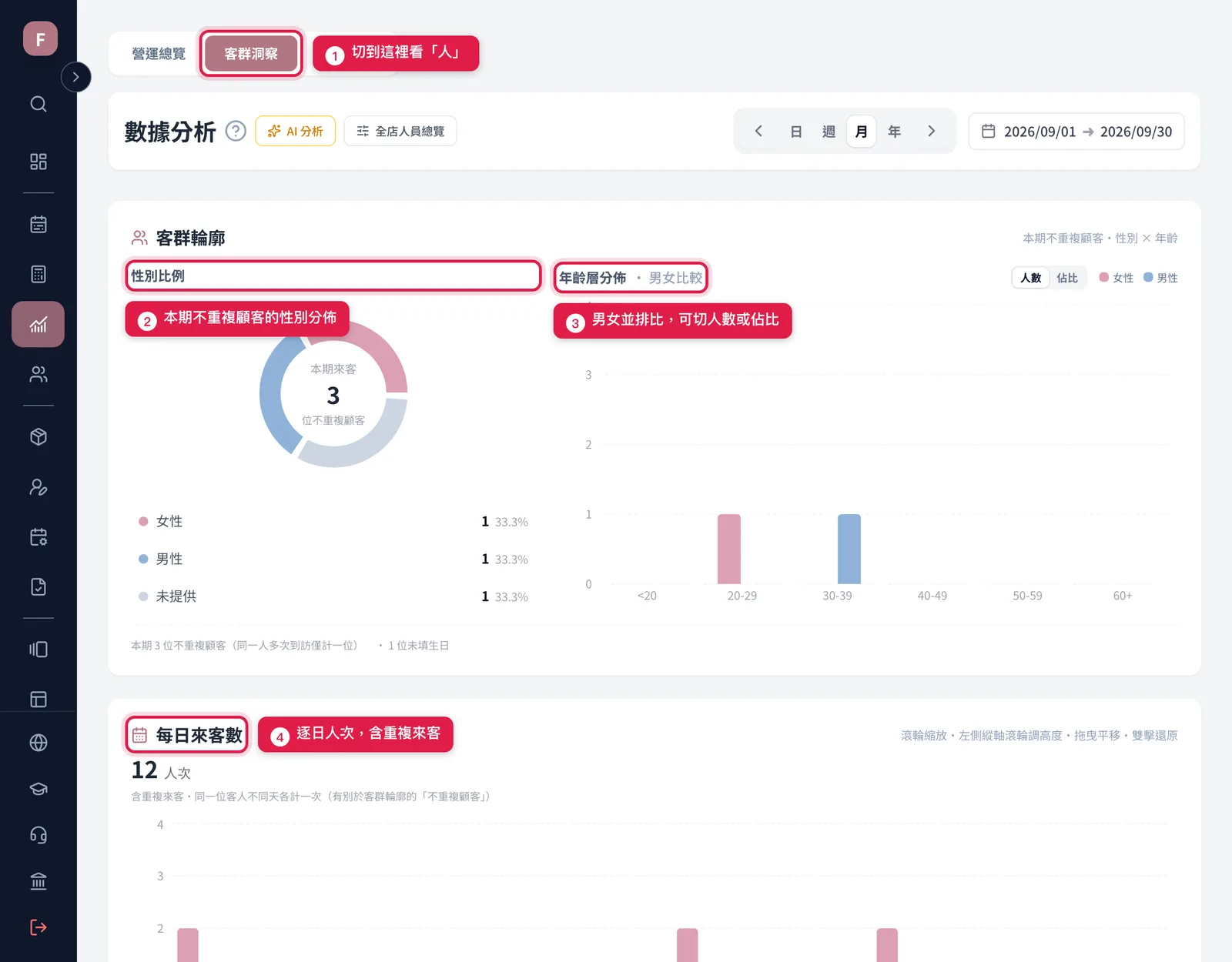Image resolution: width=1232 pixels, height=962 pixels.
Task: Open the globe icon in sidebar
Action: (38, 743)
